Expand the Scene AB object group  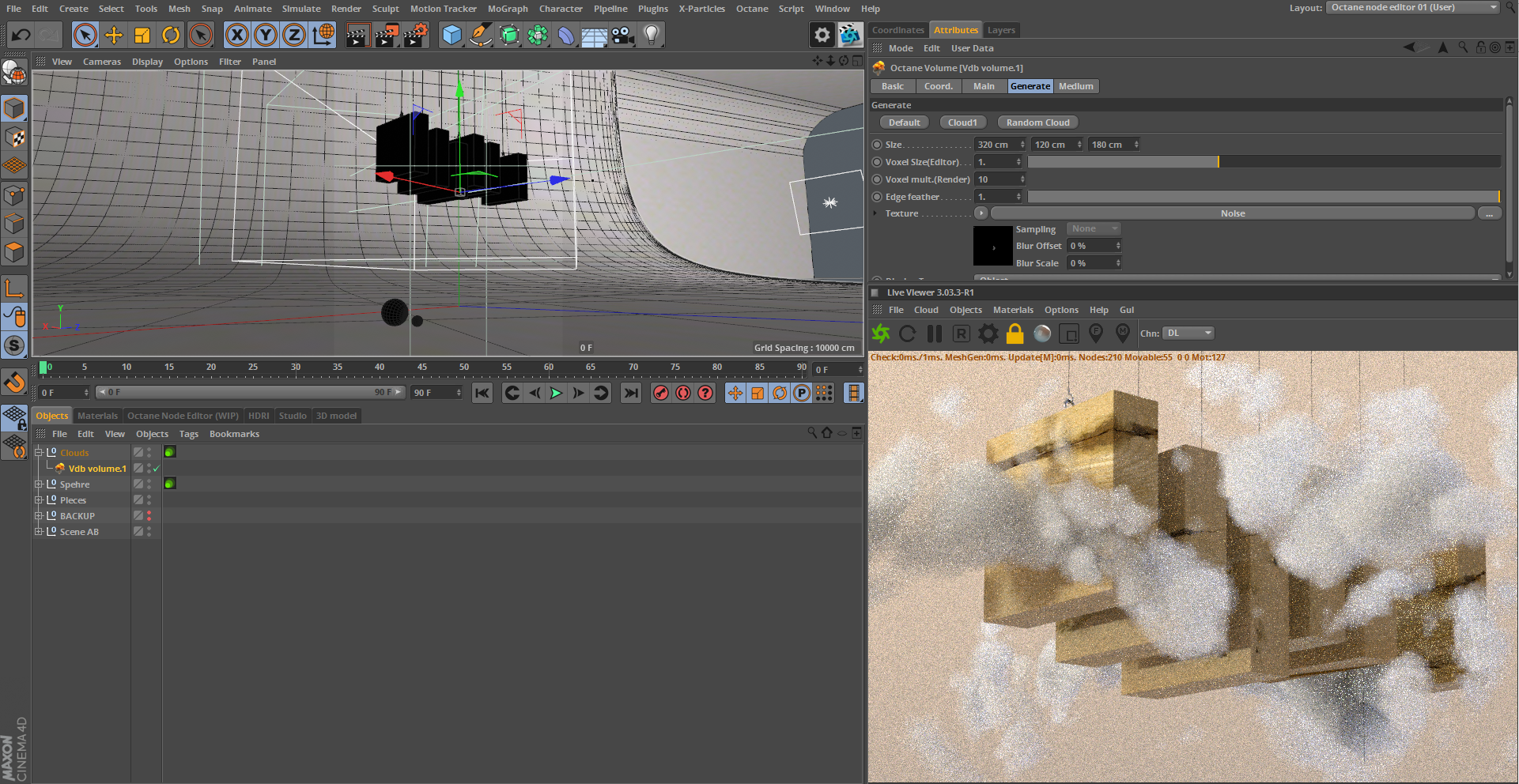point(38,532)
